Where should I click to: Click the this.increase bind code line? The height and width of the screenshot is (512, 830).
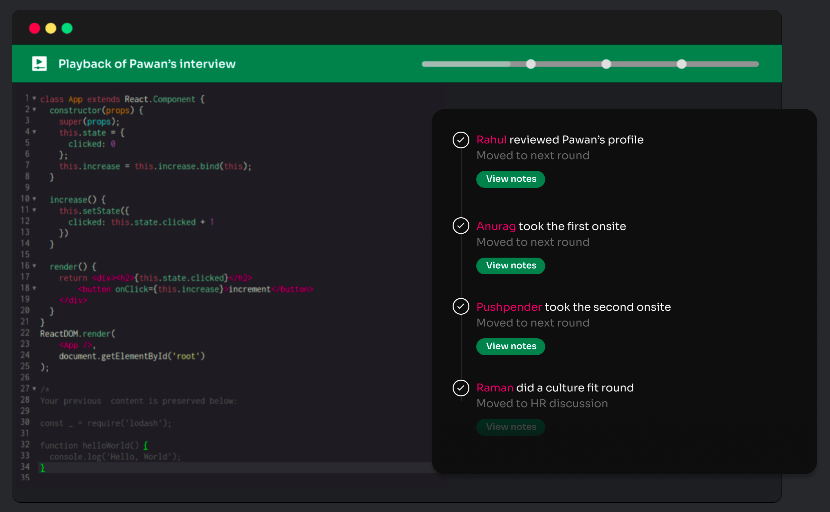tap(155, 166)
